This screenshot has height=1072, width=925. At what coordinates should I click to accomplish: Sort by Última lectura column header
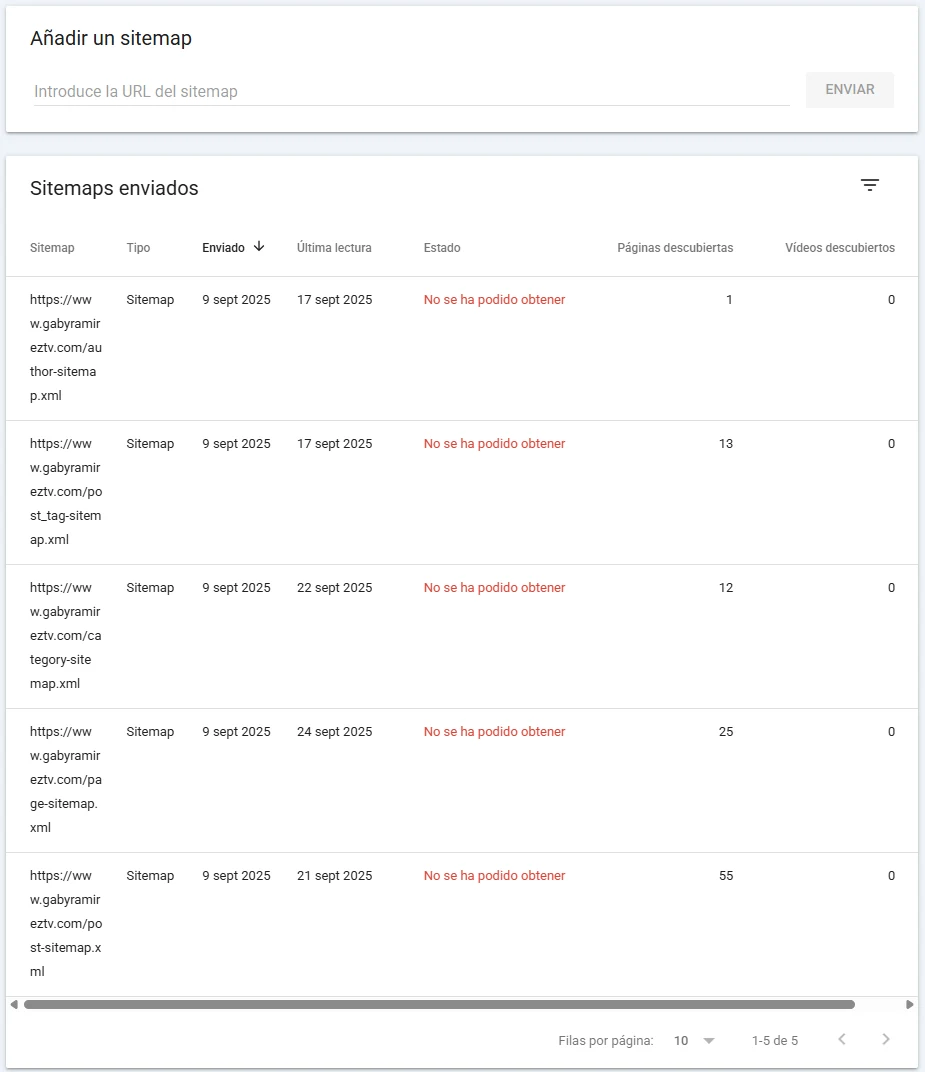pos(334,247)
